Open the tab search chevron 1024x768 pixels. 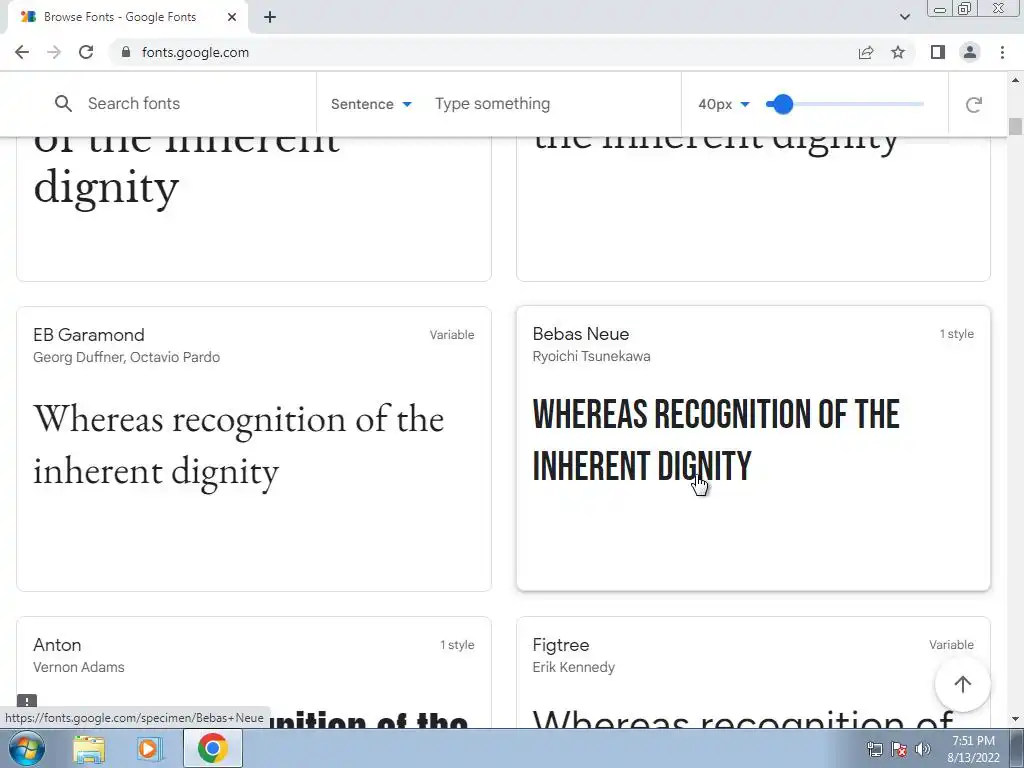tap(904, 17)
